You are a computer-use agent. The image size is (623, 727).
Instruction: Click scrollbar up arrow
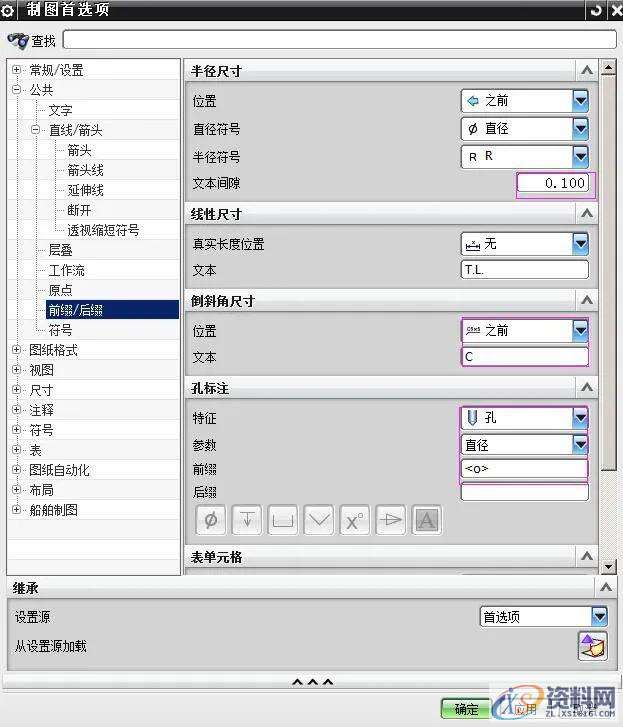pyautogui.click(x=608, y=68)
